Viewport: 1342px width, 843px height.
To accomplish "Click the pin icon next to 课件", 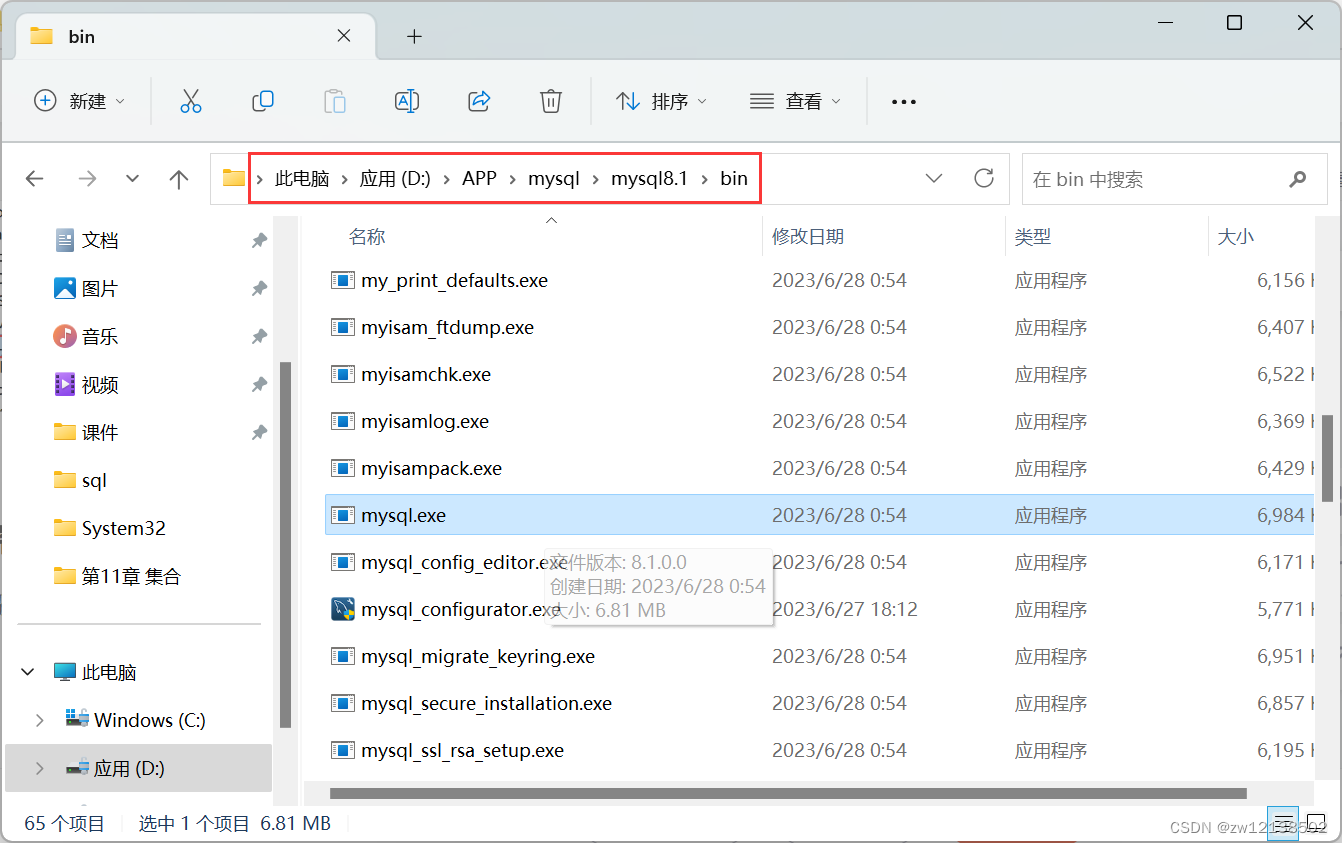I will coord(259,432).
